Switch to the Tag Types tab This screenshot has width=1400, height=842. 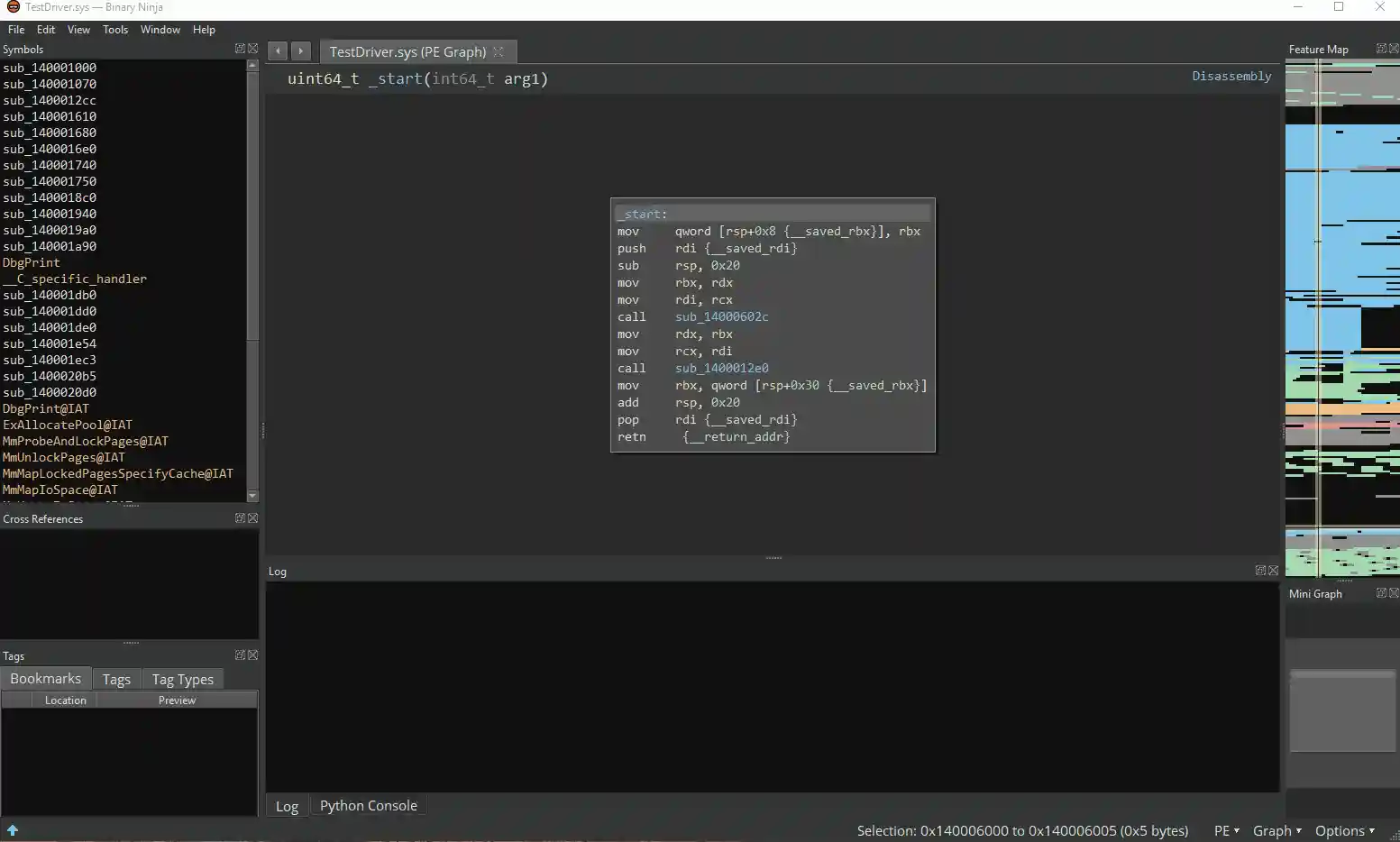[182, 678]
